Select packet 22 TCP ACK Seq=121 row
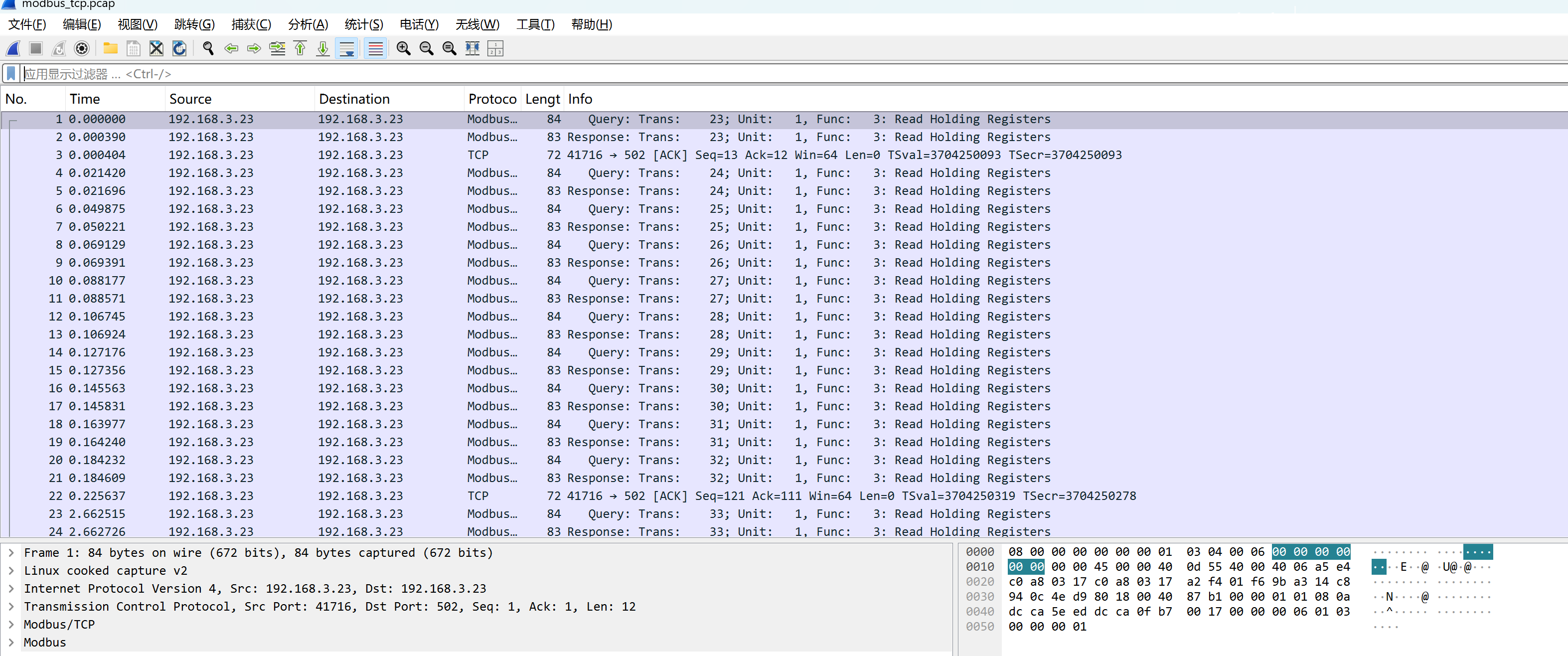 click(784, 496)
